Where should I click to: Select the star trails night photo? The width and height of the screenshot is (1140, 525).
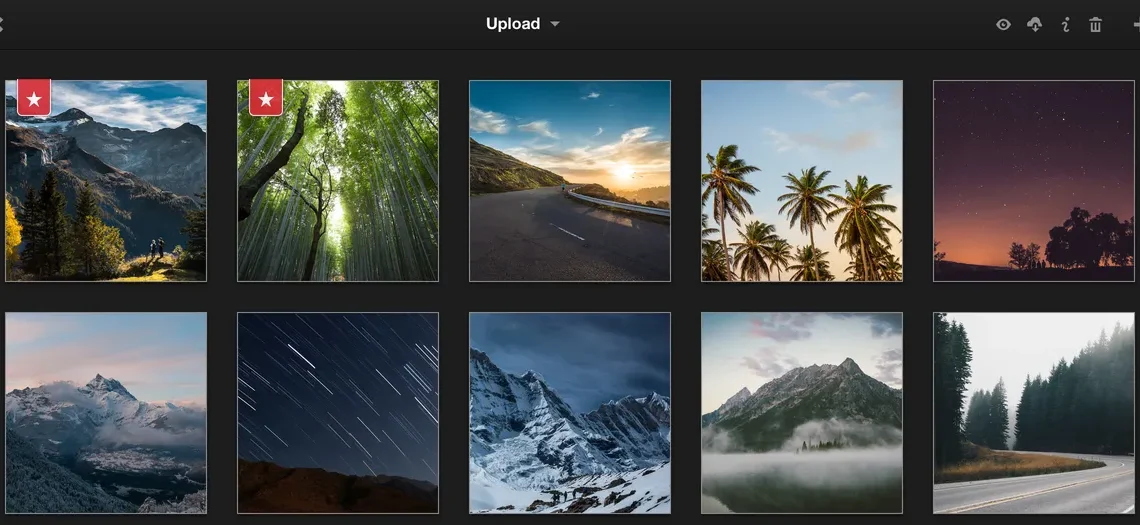click(x=338, y=413)
